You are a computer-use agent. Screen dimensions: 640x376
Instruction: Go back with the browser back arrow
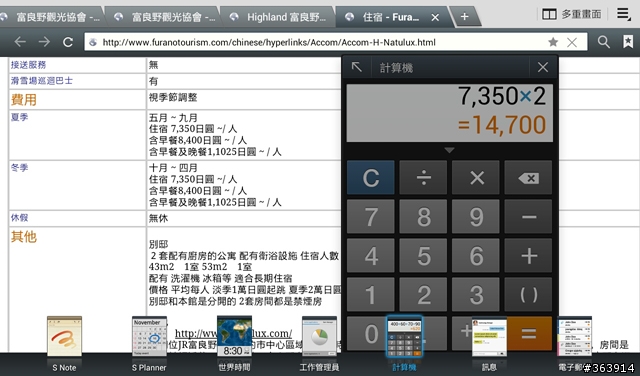20,42
